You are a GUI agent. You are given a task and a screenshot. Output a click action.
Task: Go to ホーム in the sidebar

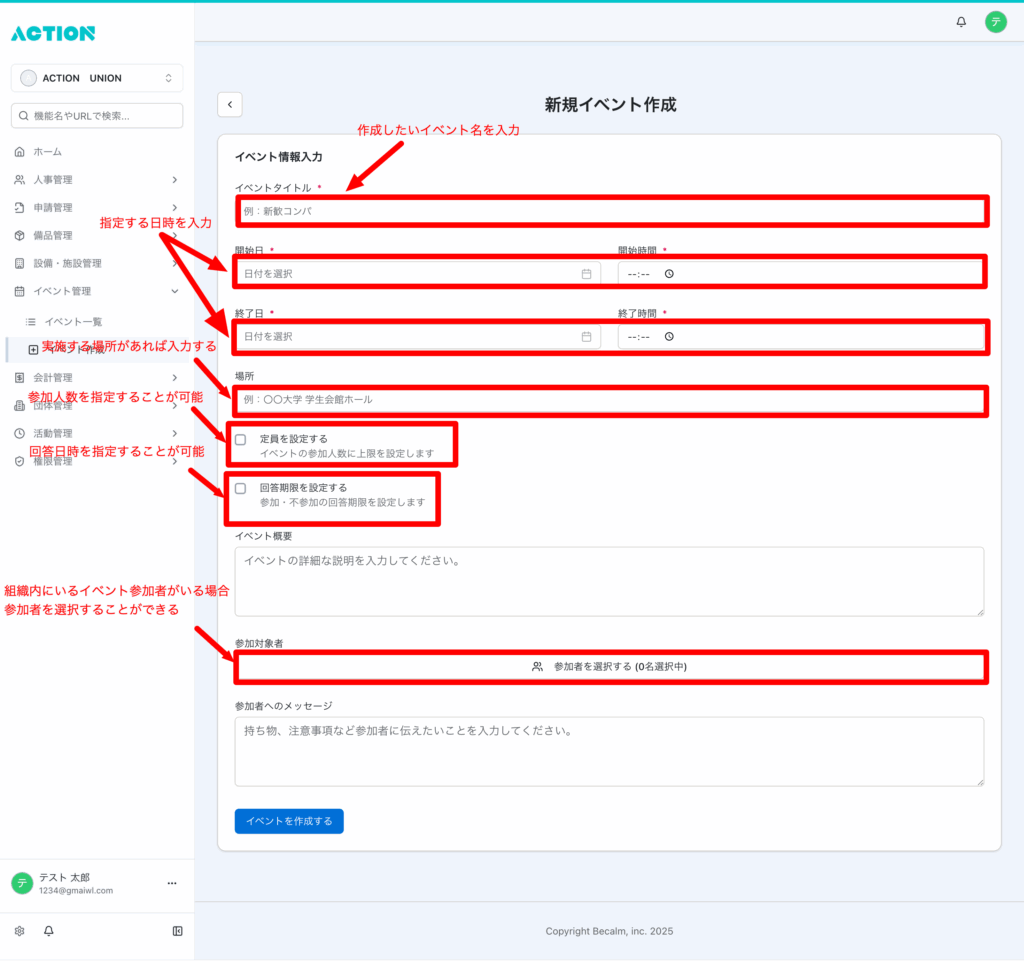coord(47,152)
